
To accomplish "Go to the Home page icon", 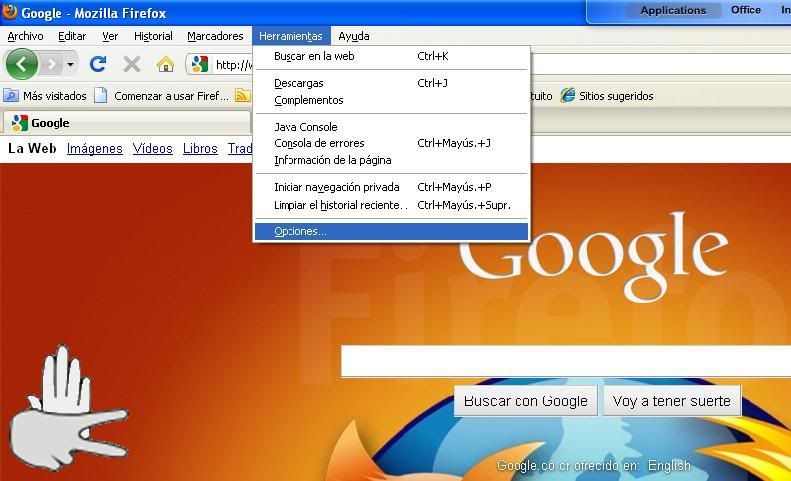I will point(165,64).
